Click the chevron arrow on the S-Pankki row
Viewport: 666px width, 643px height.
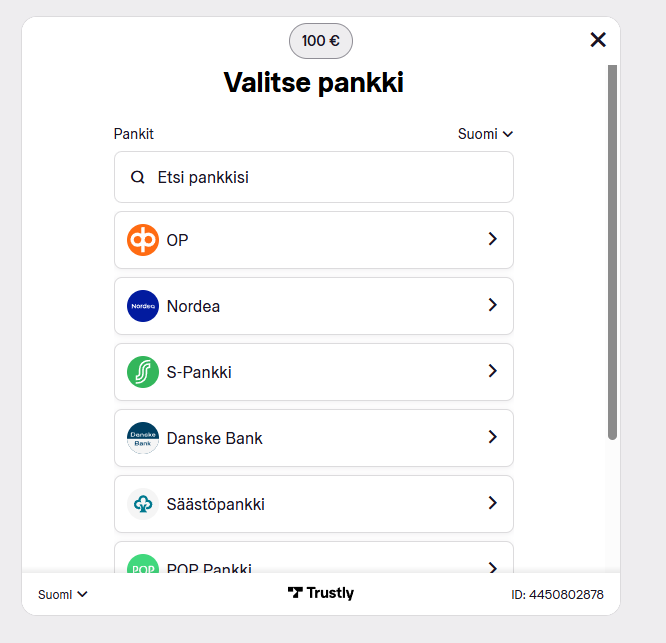tap(492, 371)
